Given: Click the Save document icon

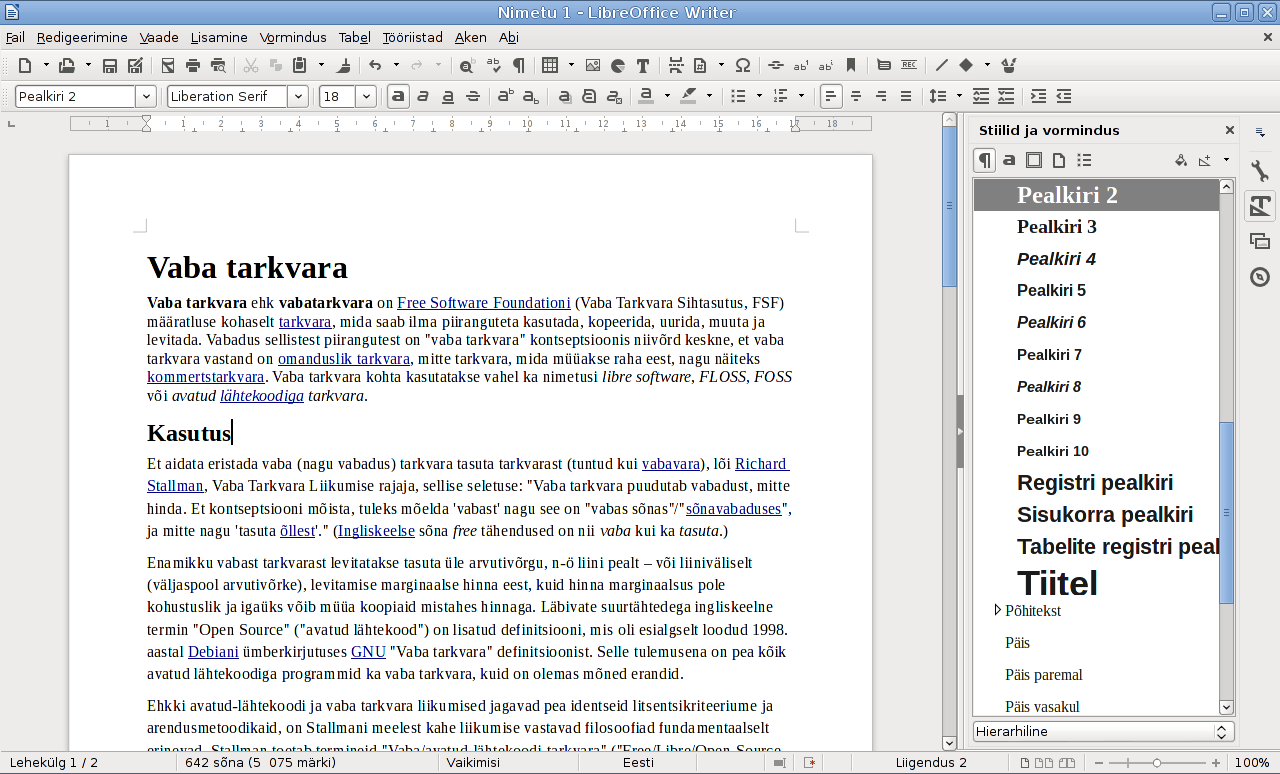Looking at the screenshot, I should [110, 66].
